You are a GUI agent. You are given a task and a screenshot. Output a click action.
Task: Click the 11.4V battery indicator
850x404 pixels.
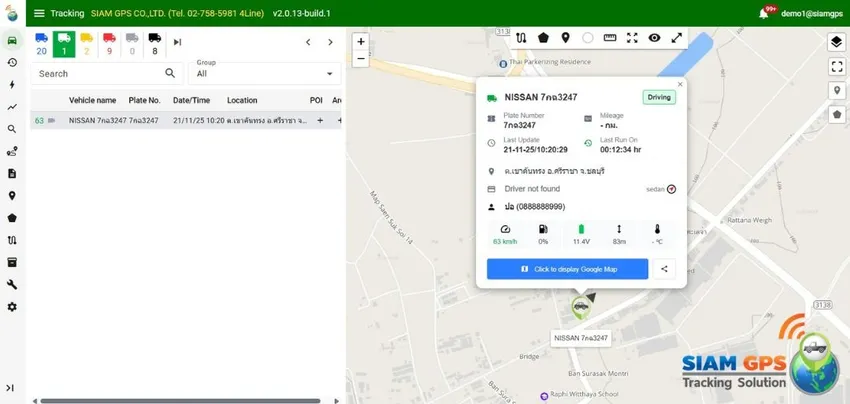click(x=581, y=235)
